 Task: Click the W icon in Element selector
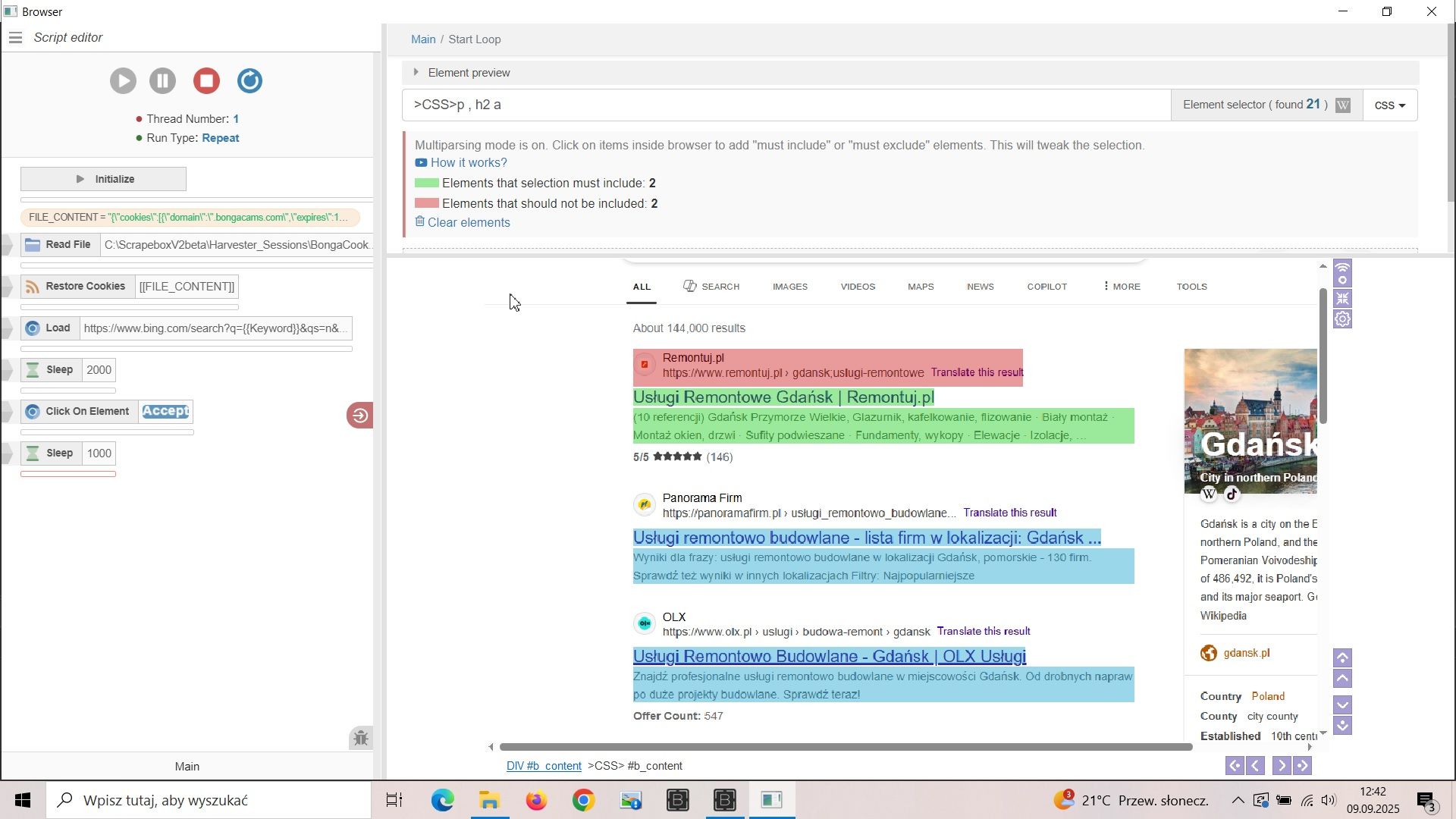pyautogui.click(x=1343, y=105)
